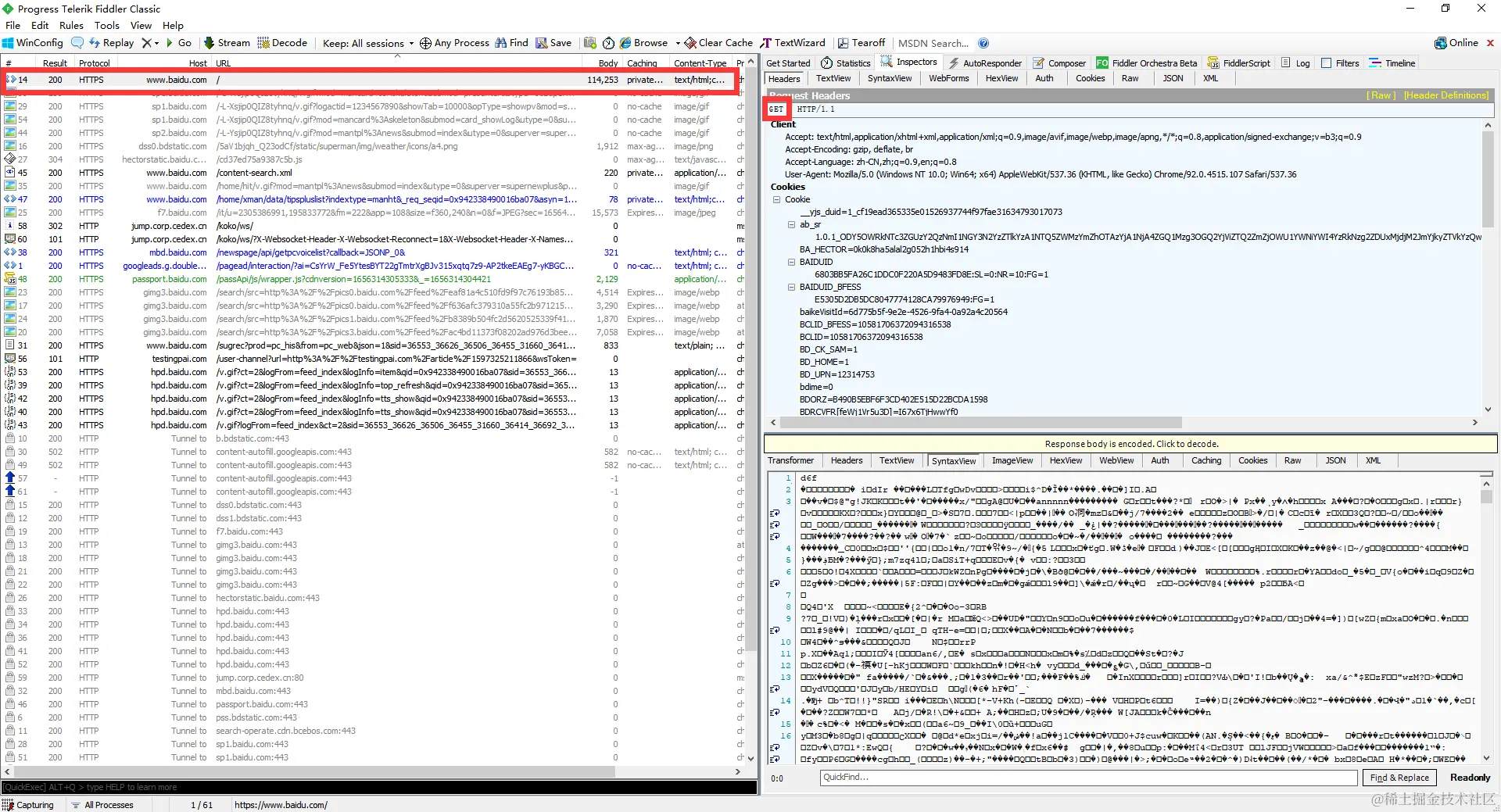Open Fiddler Orchestra Beta tab
The width and height of the screenshot is (1501, 812).
(1146, 63)
